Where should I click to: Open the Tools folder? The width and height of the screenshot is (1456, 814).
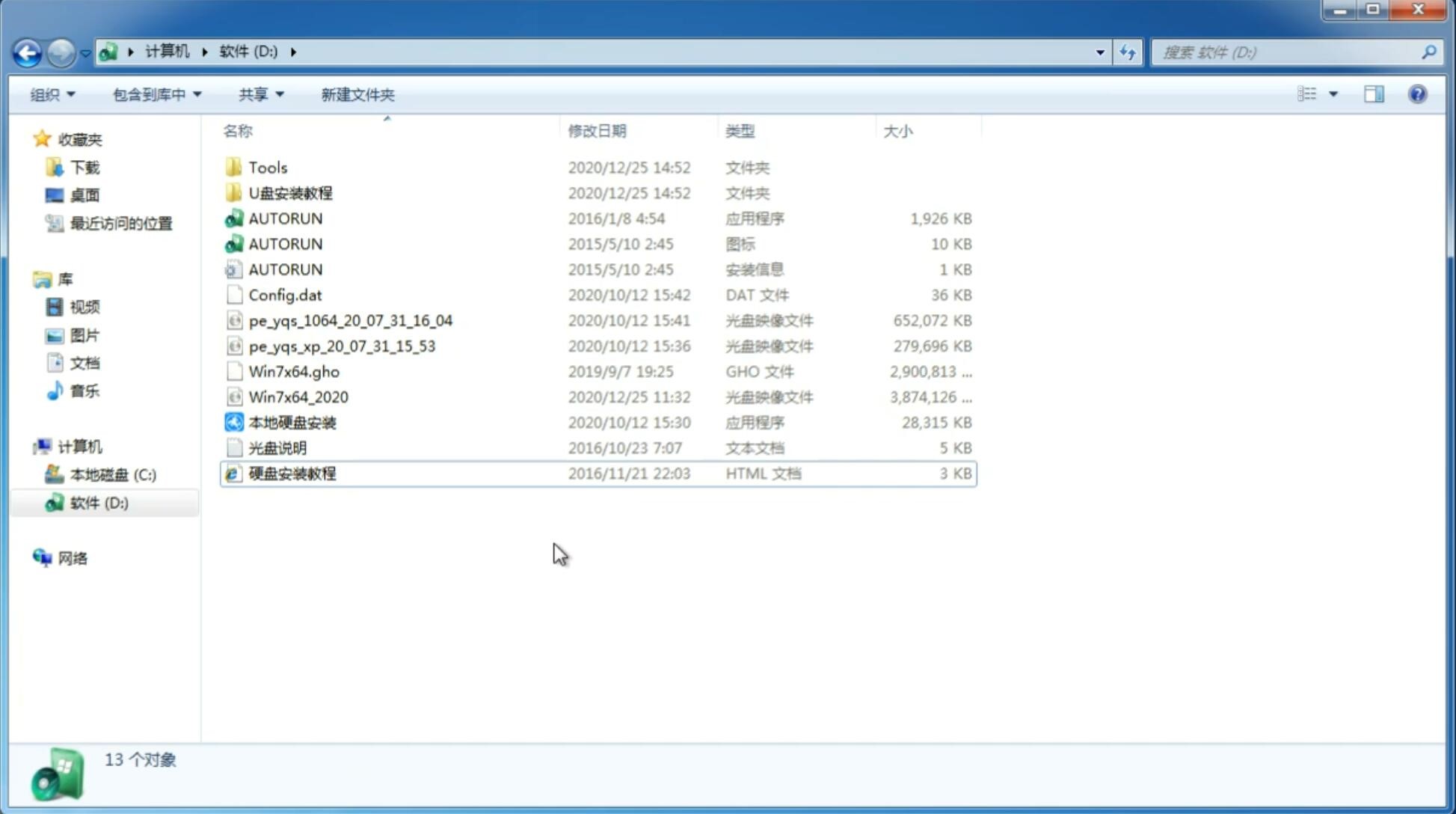point(266,167)
